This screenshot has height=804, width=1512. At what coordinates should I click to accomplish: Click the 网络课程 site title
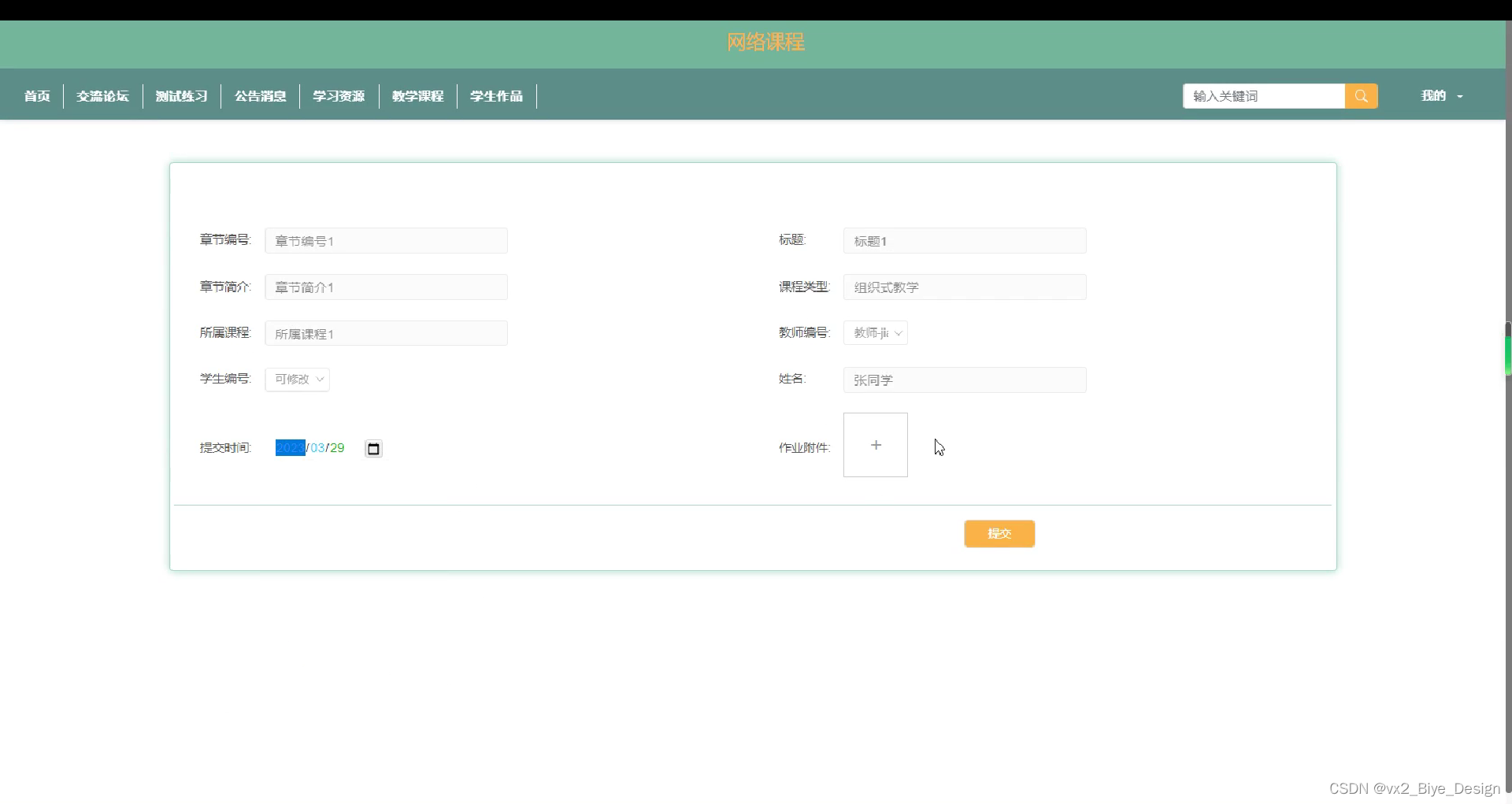[x=765, y=42]
